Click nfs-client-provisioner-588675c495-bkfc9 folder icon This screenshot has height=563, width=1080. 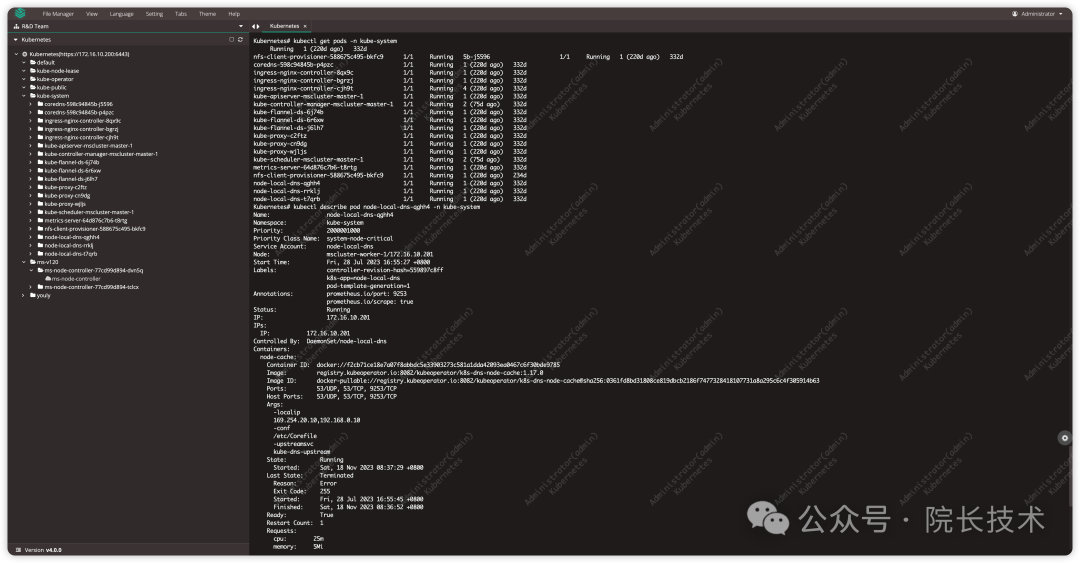(x=40, y=229)
